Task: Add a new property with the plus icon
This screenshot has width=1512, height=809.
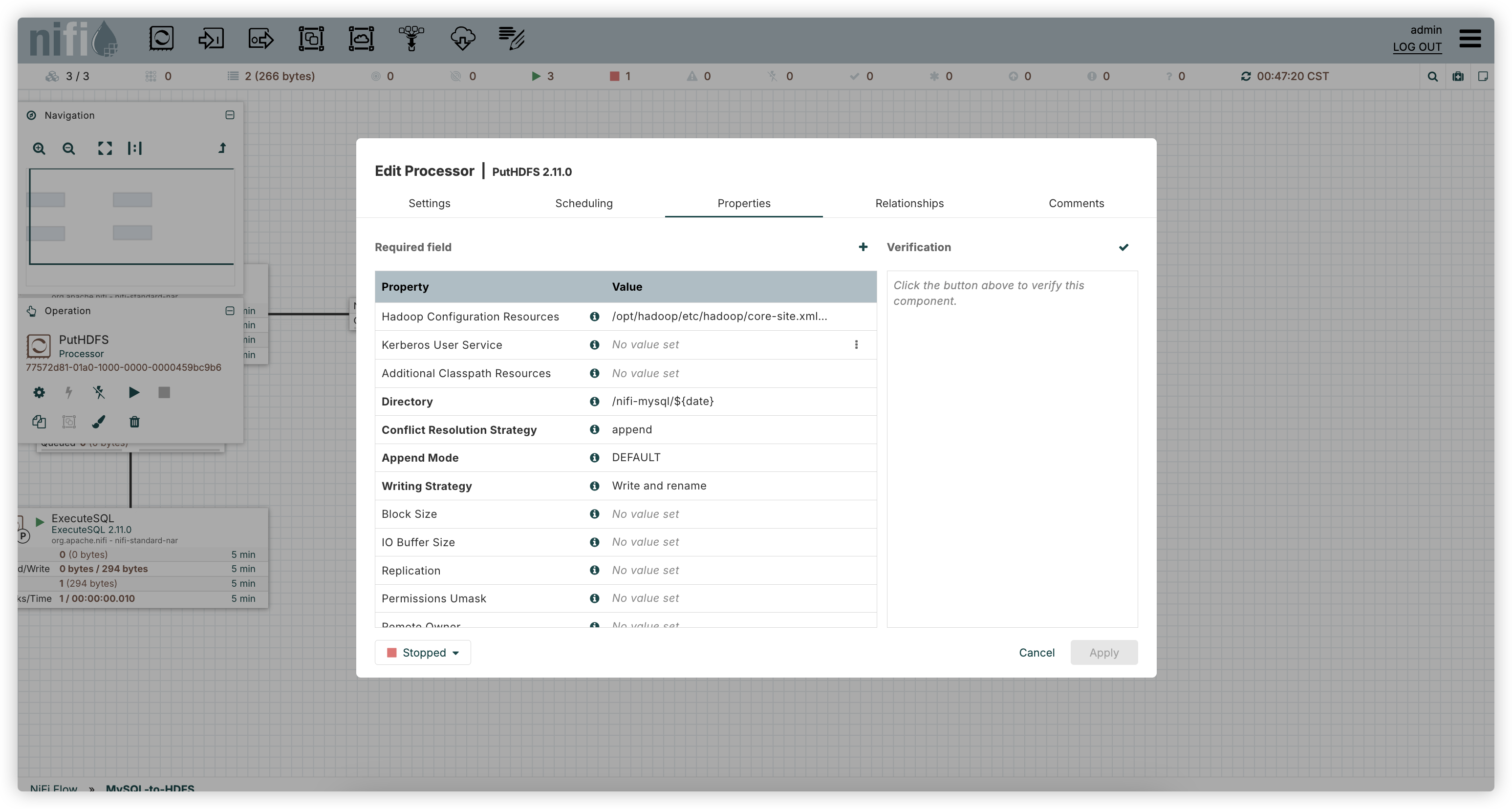Action: pos(863,247)
